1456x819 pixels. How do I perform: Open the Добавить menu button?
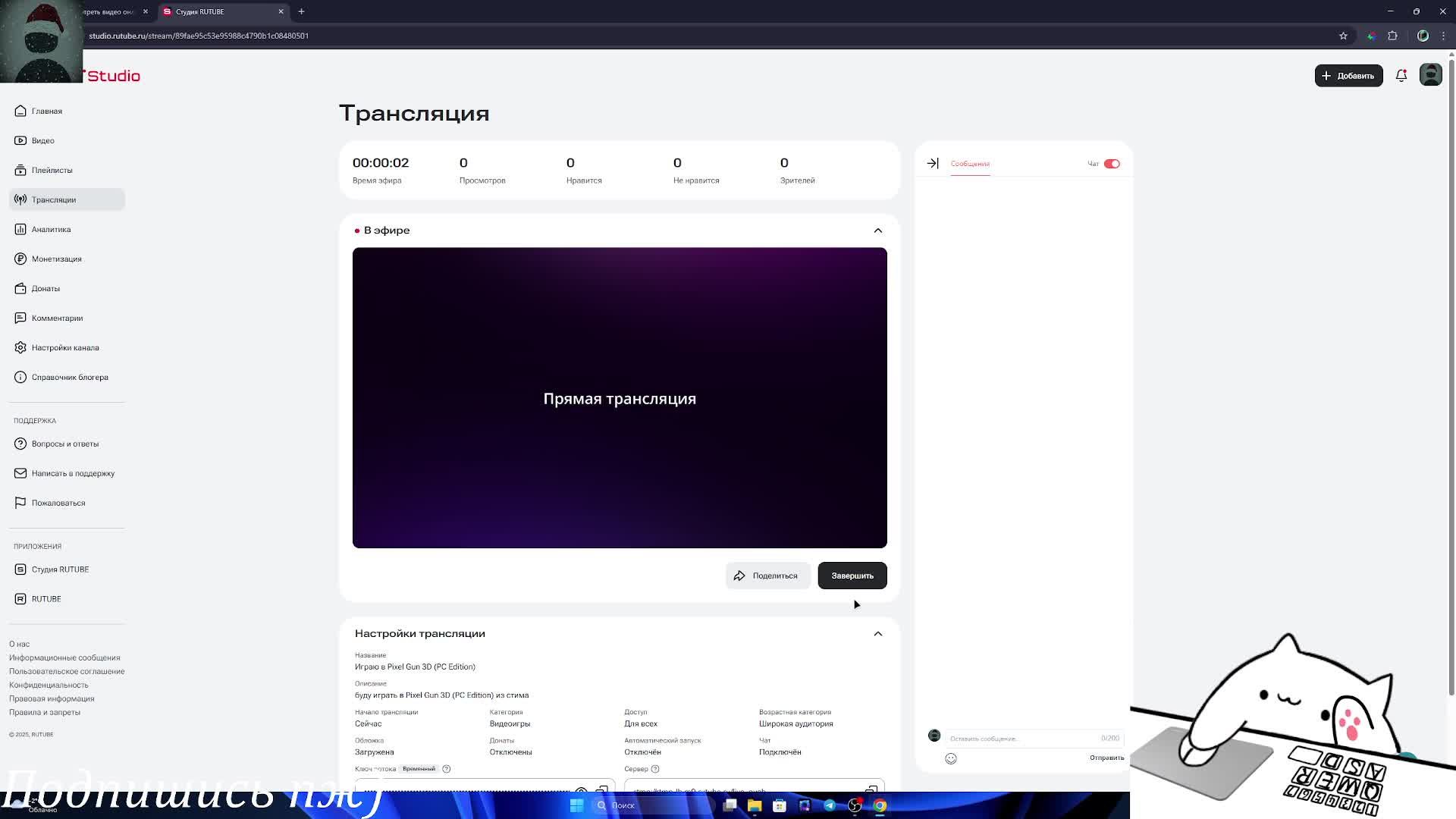point(1348,76)
